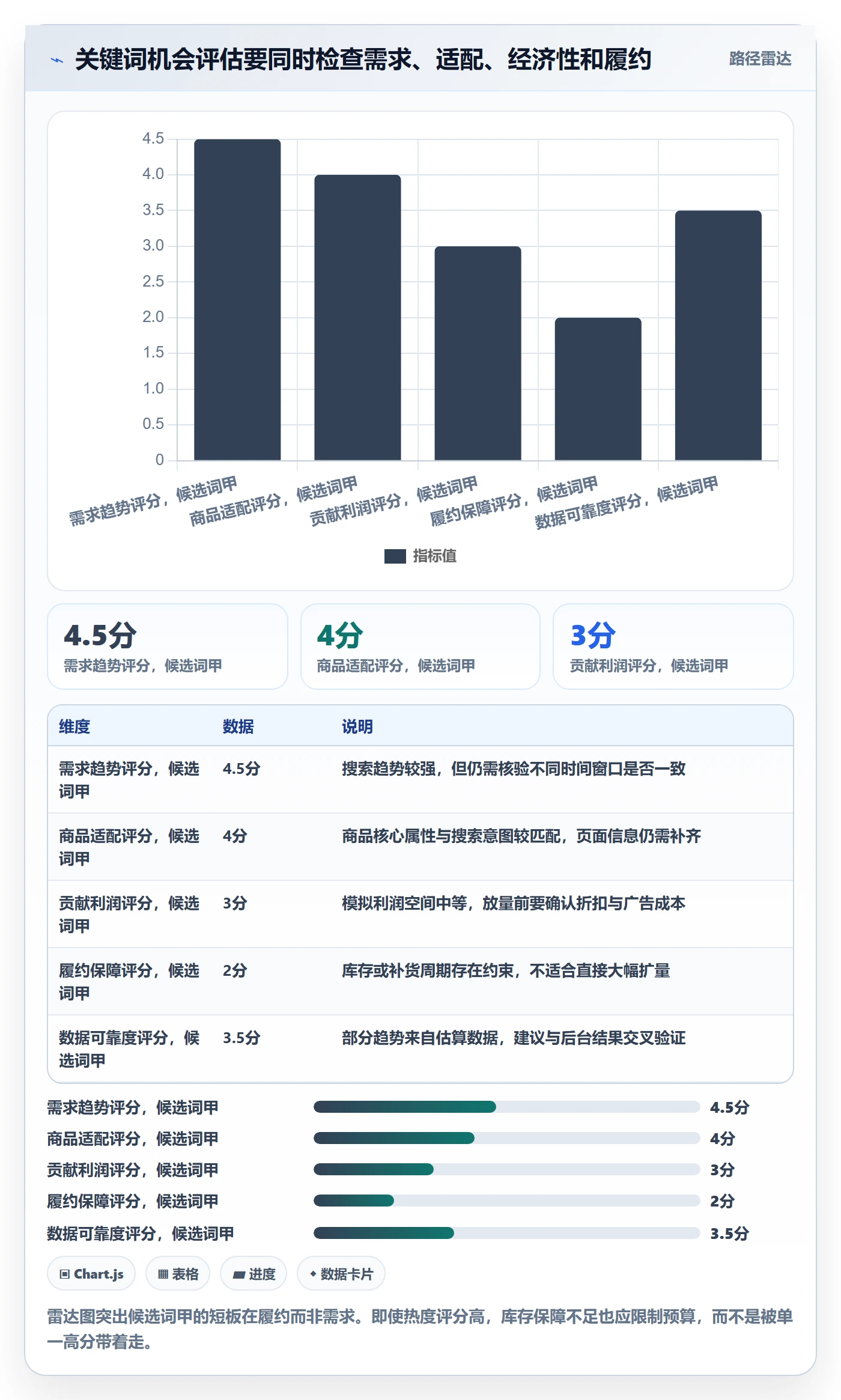Click the Chart.js chip icon
841x1400 pixels.
(65, 1274)
